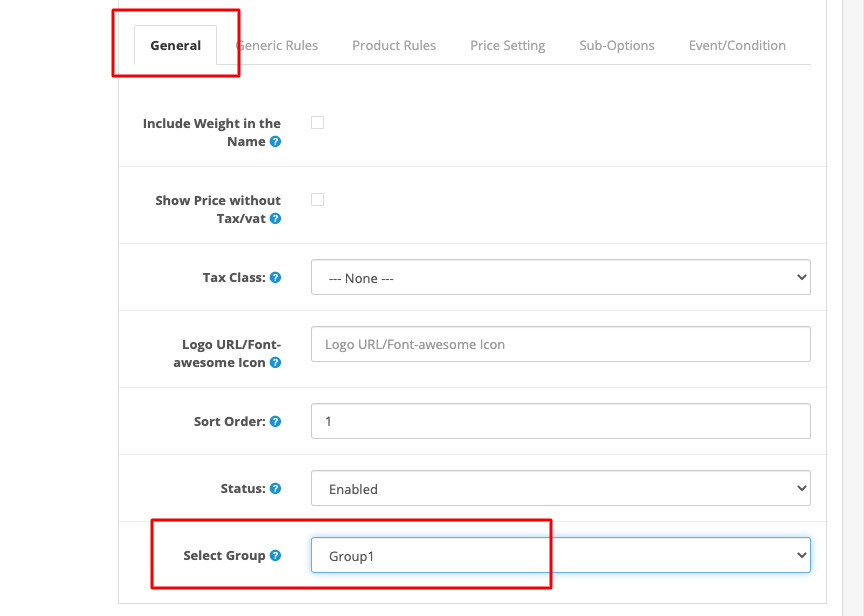Open the Sub-Options tab
Viewport: 864px width, 616px height.
tap(617, 45)
